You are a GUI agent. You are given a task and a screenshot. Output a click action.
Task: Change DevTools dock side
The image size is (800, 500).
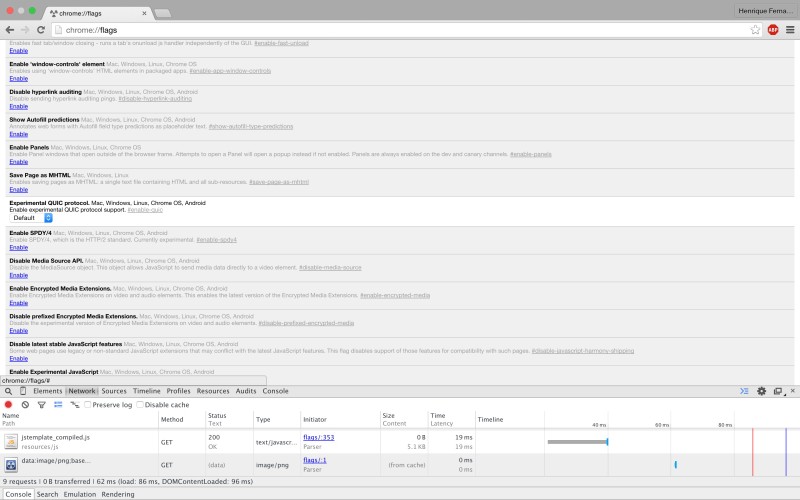pos(779,391)
